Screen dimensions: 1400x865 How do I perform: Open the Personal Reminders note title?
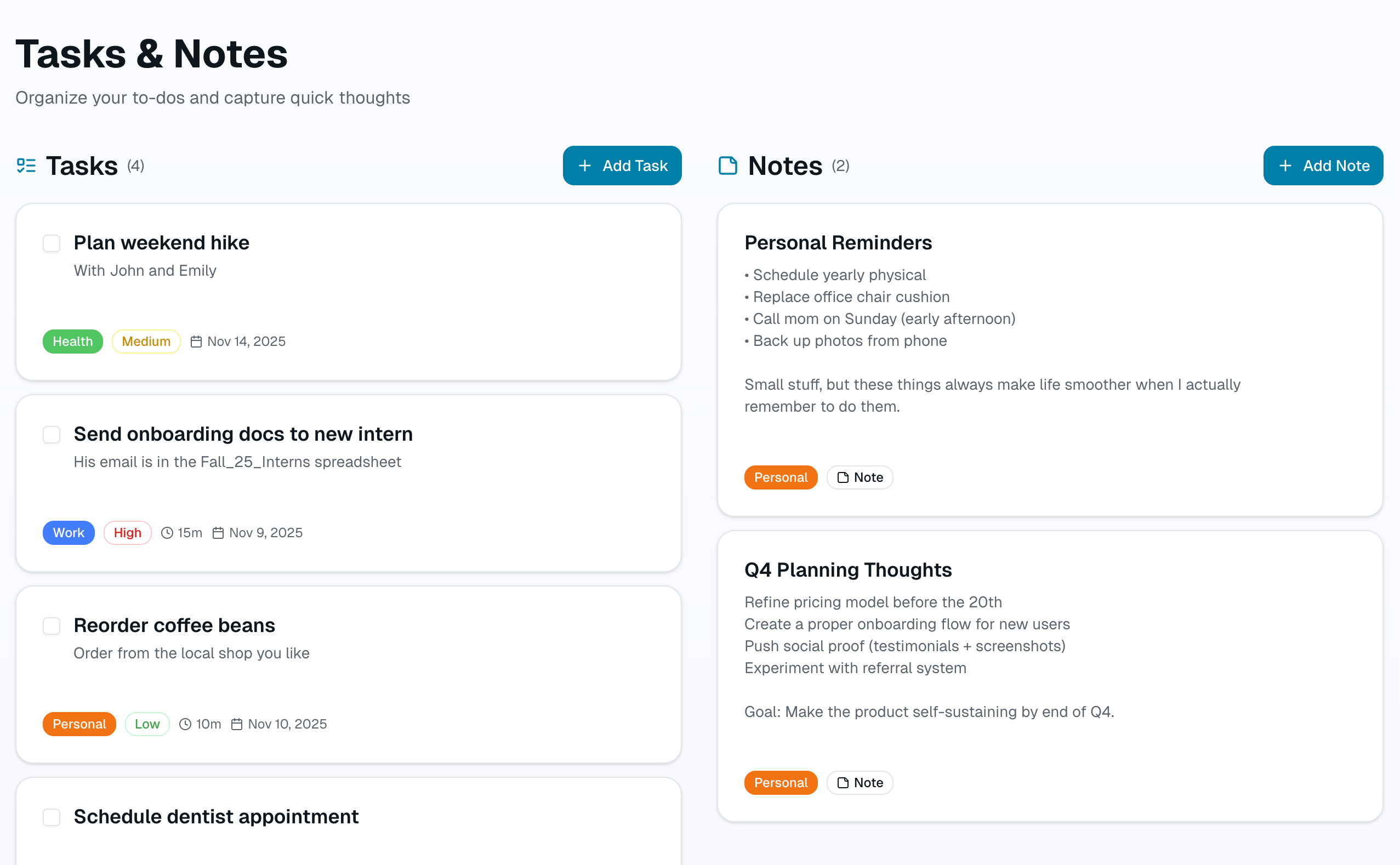tap(838, 243)
